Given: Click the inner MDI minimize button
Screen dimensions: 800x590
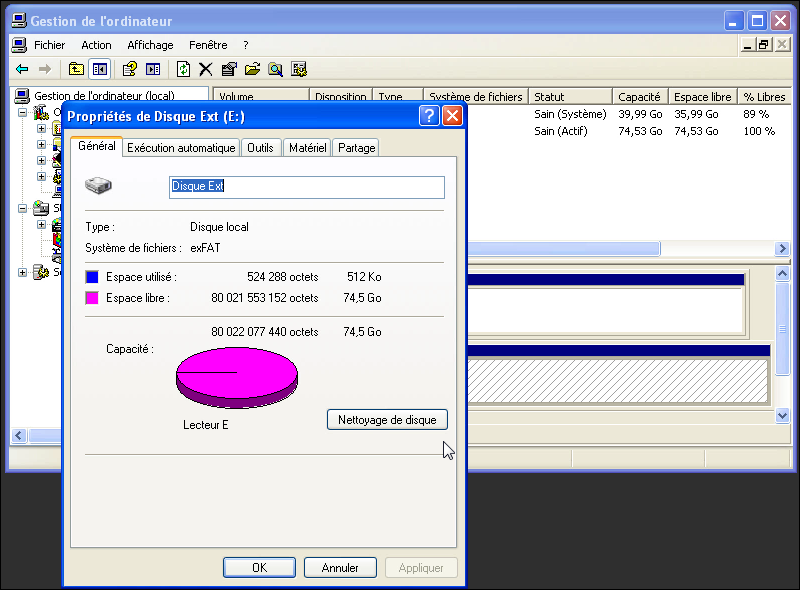Looking at the screenshot, I should pos(747,45).
